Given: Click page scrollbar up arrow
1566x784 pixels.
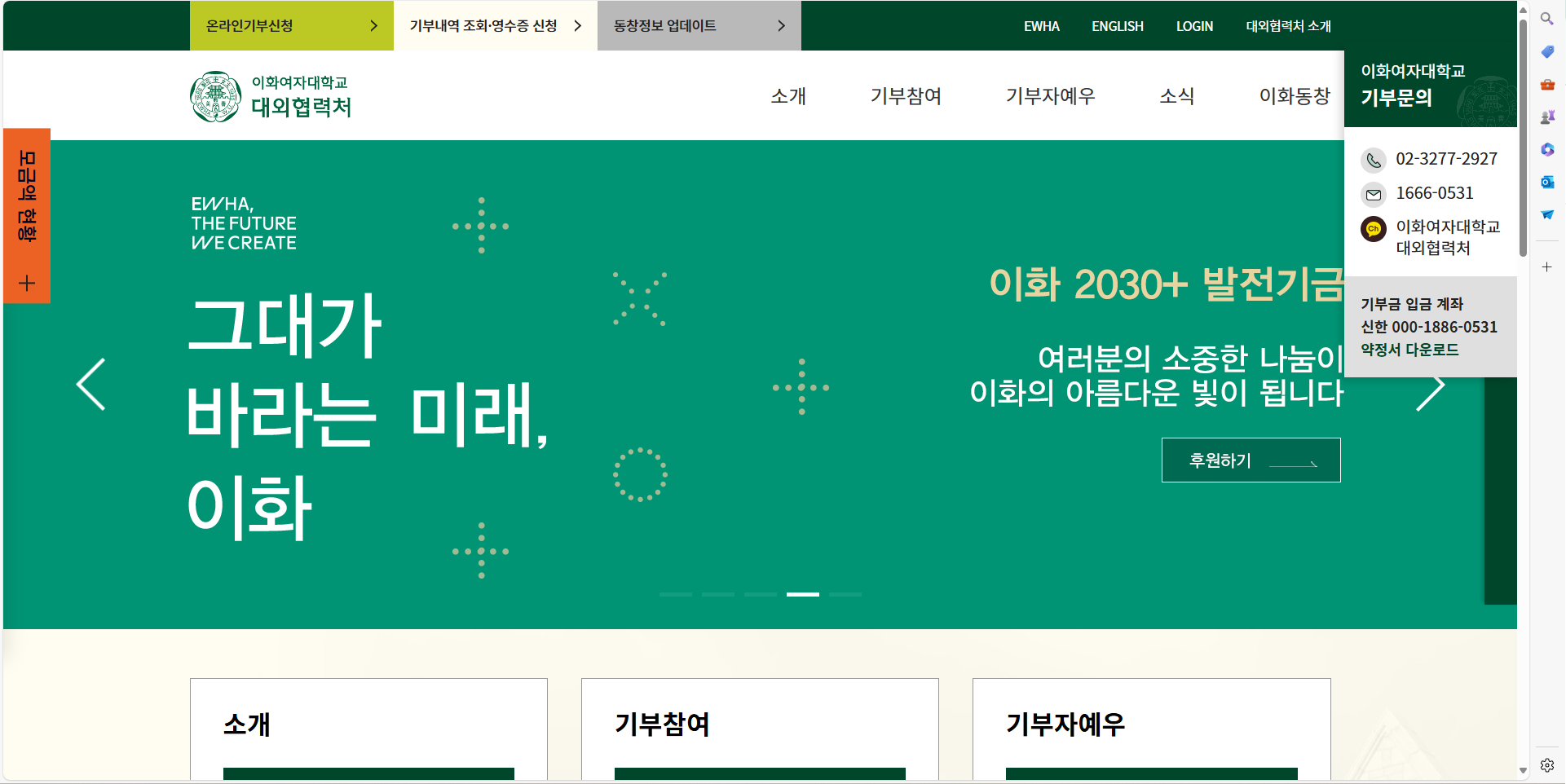Looking at the screenshot, I should (x=1523, y=9).
